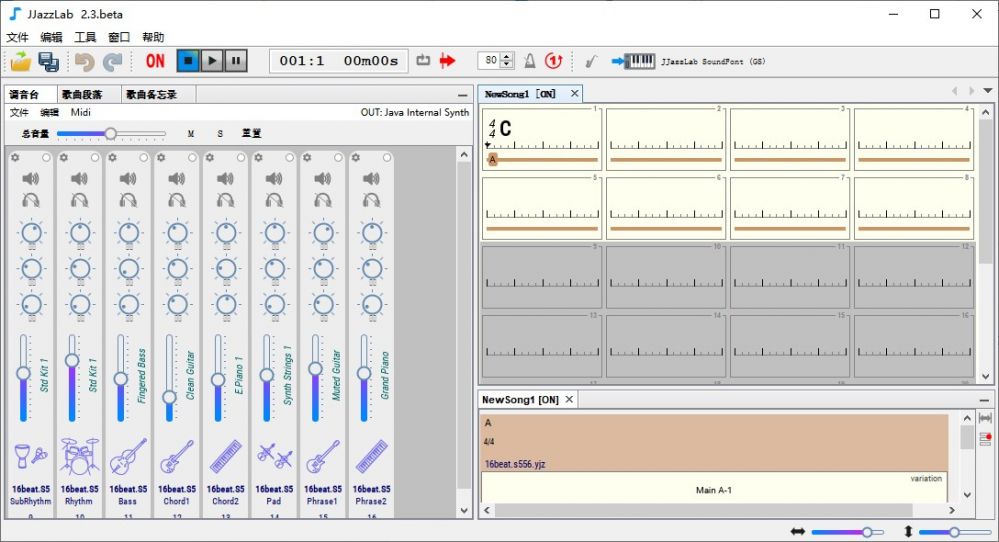This screenshot has height=542, width=999.
Task: Toggle the metronome click icon
Action: (x=529, y=61)
